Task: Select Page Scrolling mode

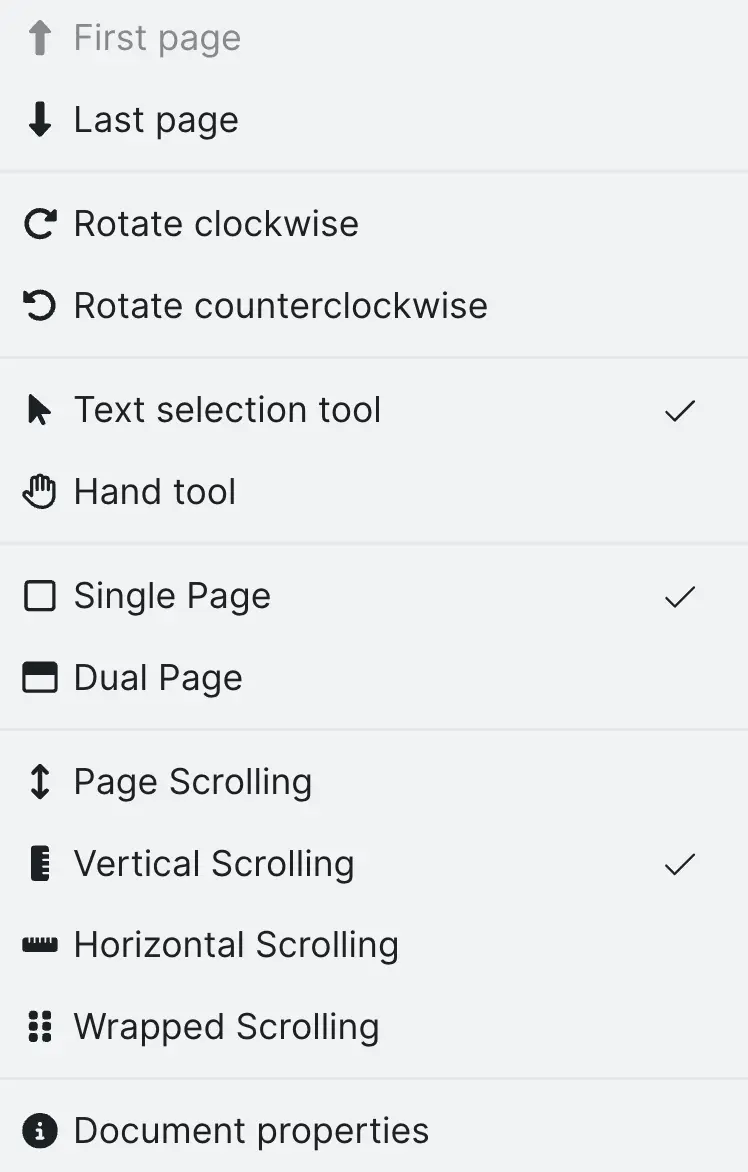Action: [x=193, y=781]
